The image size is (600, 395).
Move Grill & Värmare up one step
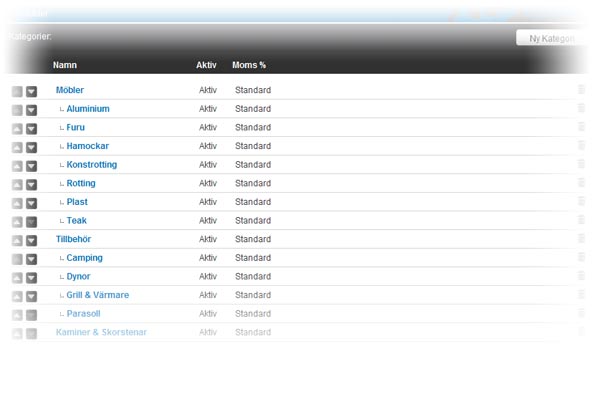(17, 297)
